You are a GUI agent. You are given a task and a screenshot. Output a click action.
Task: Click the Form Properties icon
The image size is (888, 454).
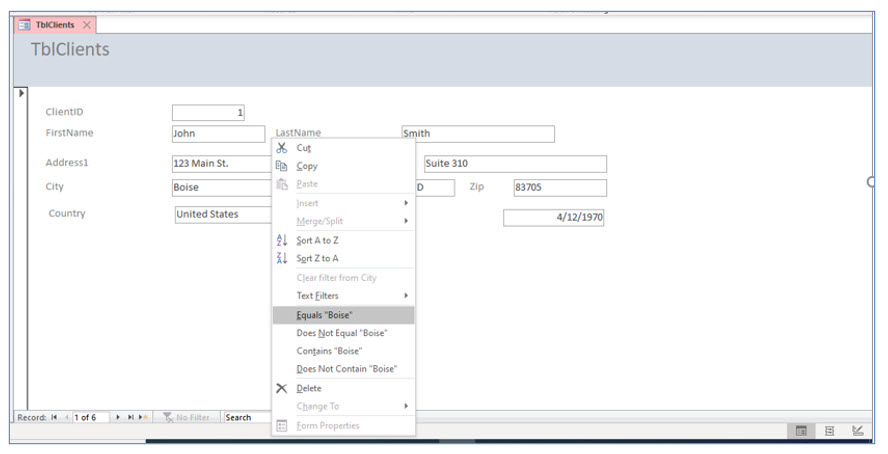281,426
